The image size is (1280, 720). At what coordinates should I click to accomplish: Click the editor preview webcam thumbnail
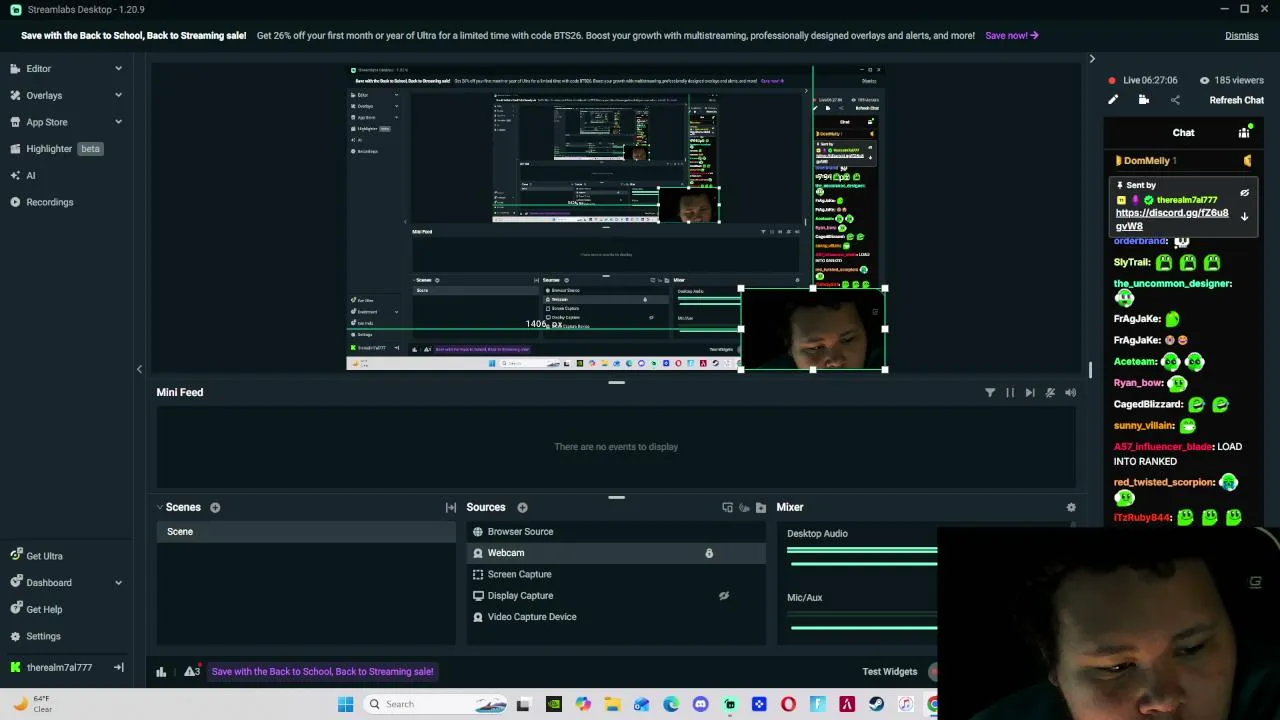(x=812, y=330)
